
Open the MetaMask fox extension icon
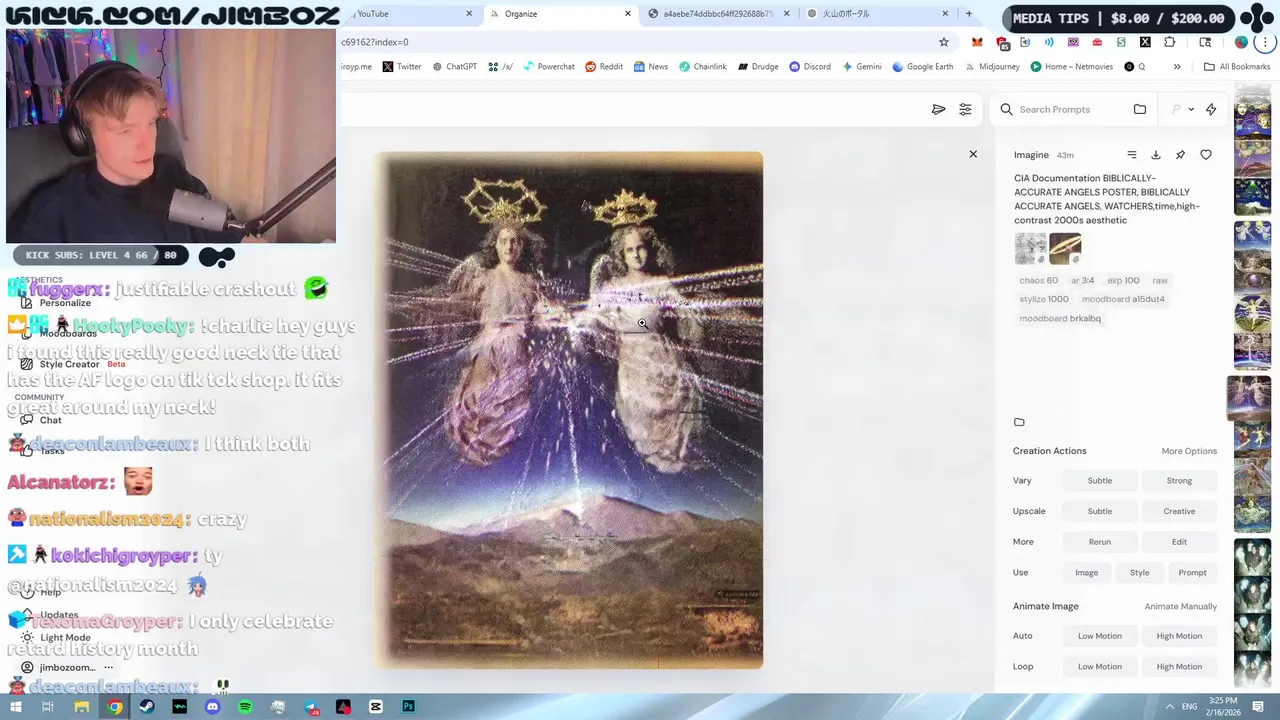point(977,42)
